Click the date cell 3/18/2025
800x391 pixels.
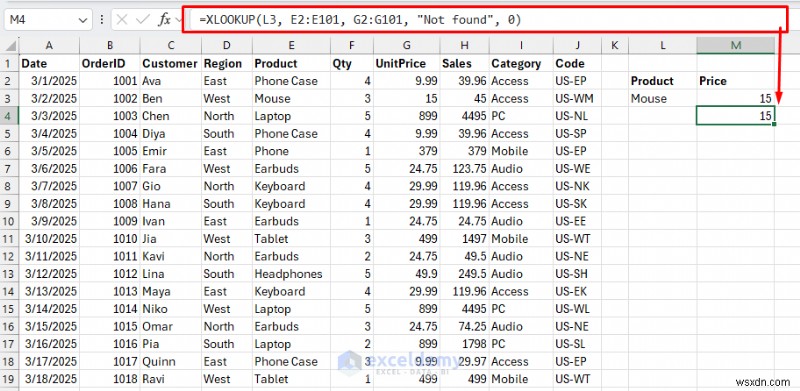(x=49, y=379)
